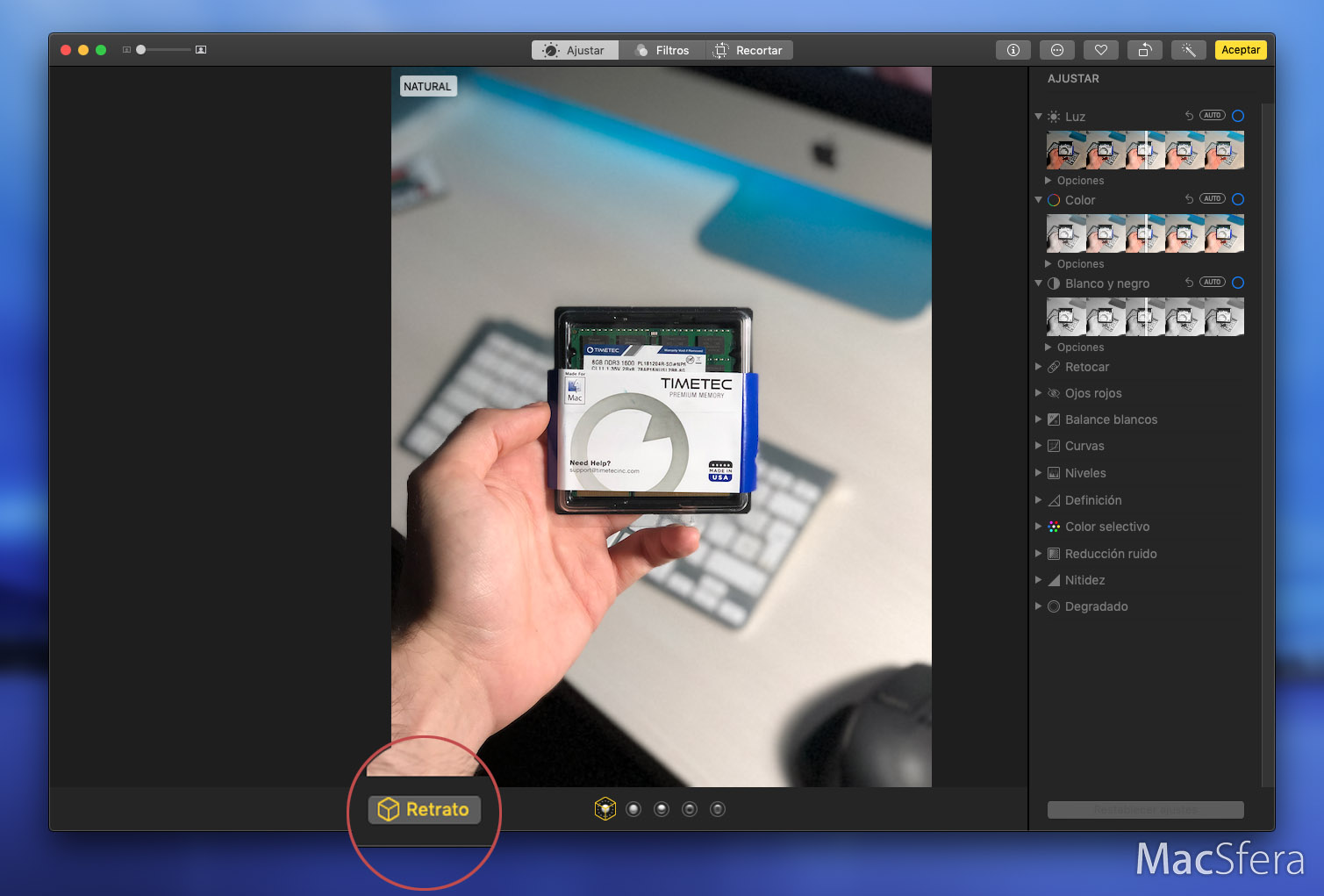Expand the Curvas disclosure triangle
This screenshot has height=896, width=1324.
tap(1039, 446)
